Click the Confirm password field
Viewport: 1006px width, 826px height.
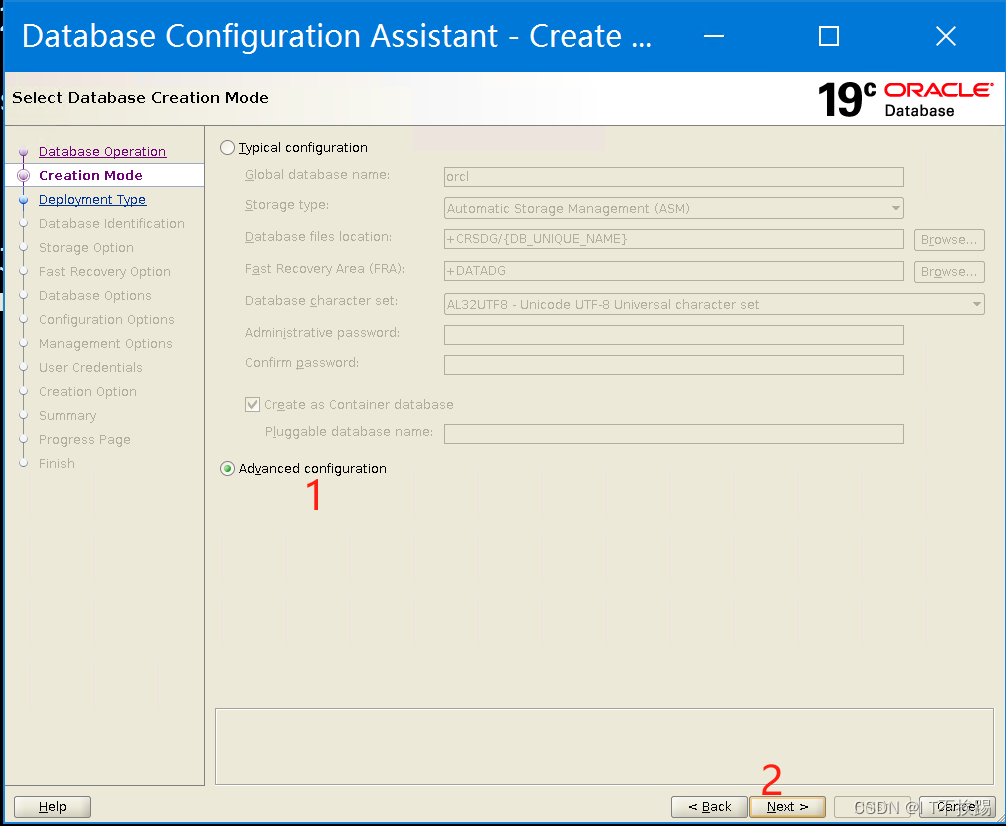674,365
